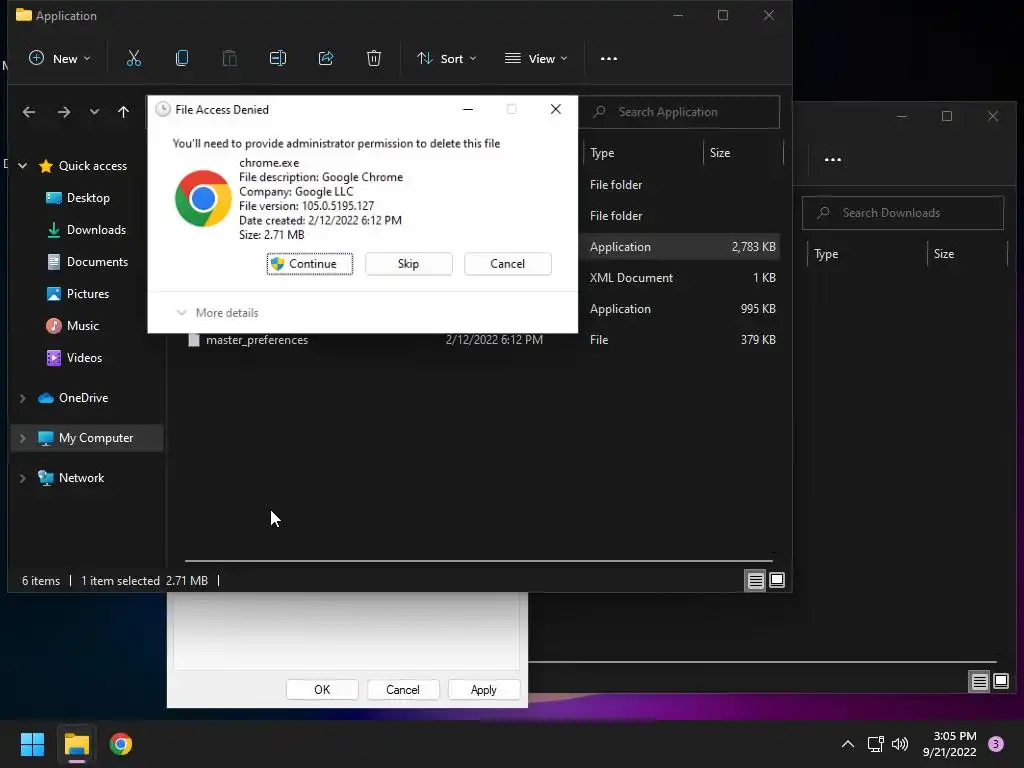1024x768 pixels.
Task: Open notification badge in taskbar
Action: point(996,744)
